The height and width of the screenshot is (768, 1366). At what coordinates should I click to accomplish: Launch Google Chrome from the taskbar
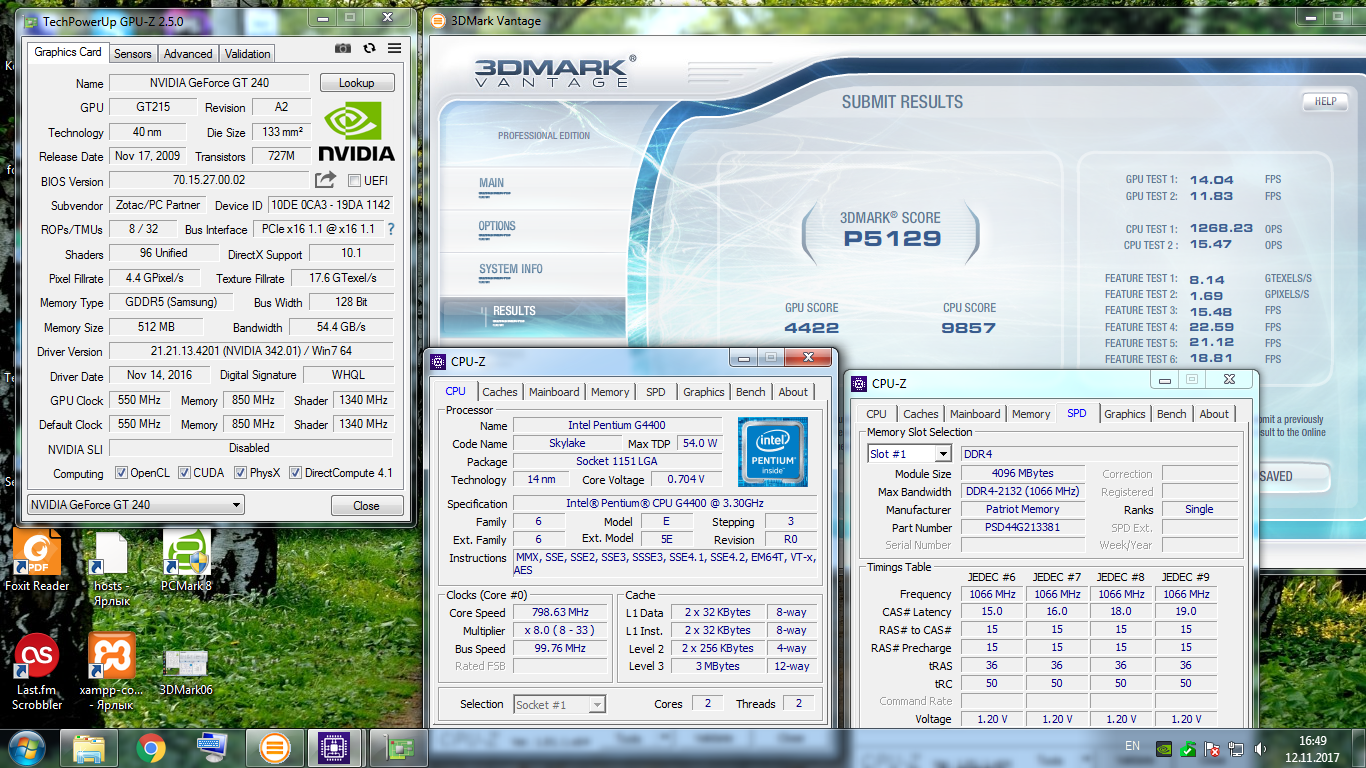151,747
